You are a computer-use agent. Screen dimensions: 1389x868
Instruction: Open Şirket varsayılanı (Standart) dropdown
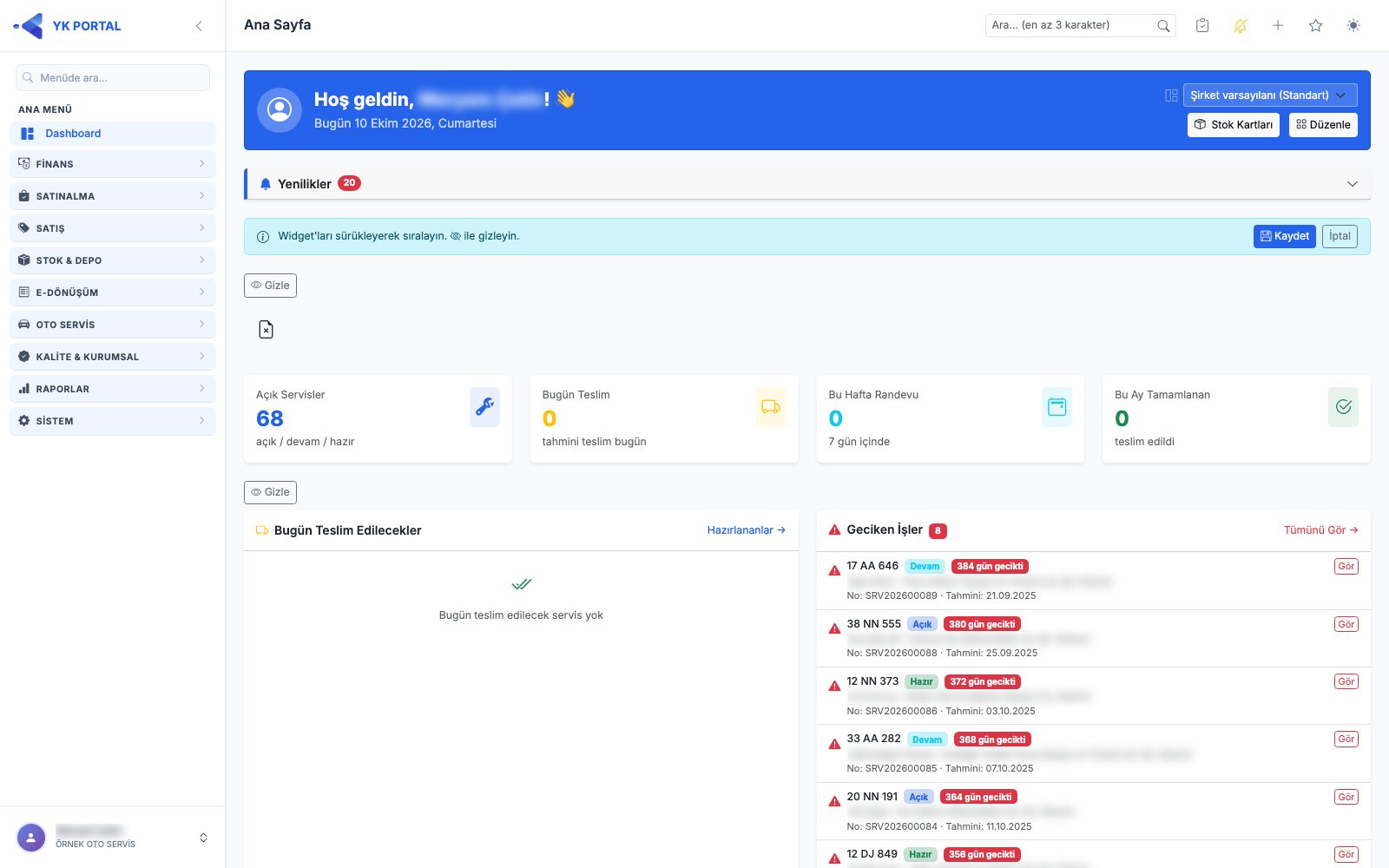point(1270,95)
